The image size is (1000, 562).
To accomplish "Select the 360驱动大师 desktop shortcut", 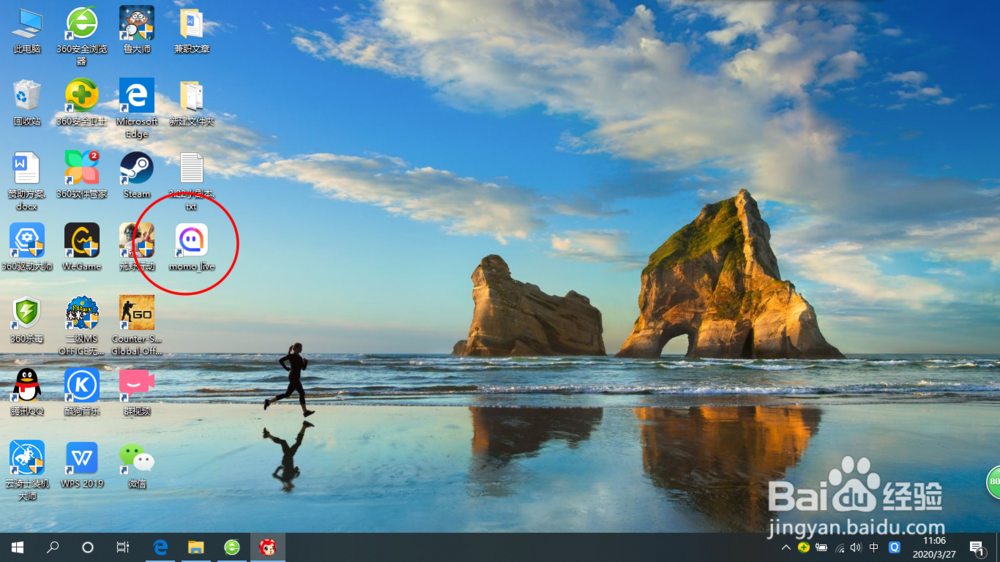I will 27,248.
